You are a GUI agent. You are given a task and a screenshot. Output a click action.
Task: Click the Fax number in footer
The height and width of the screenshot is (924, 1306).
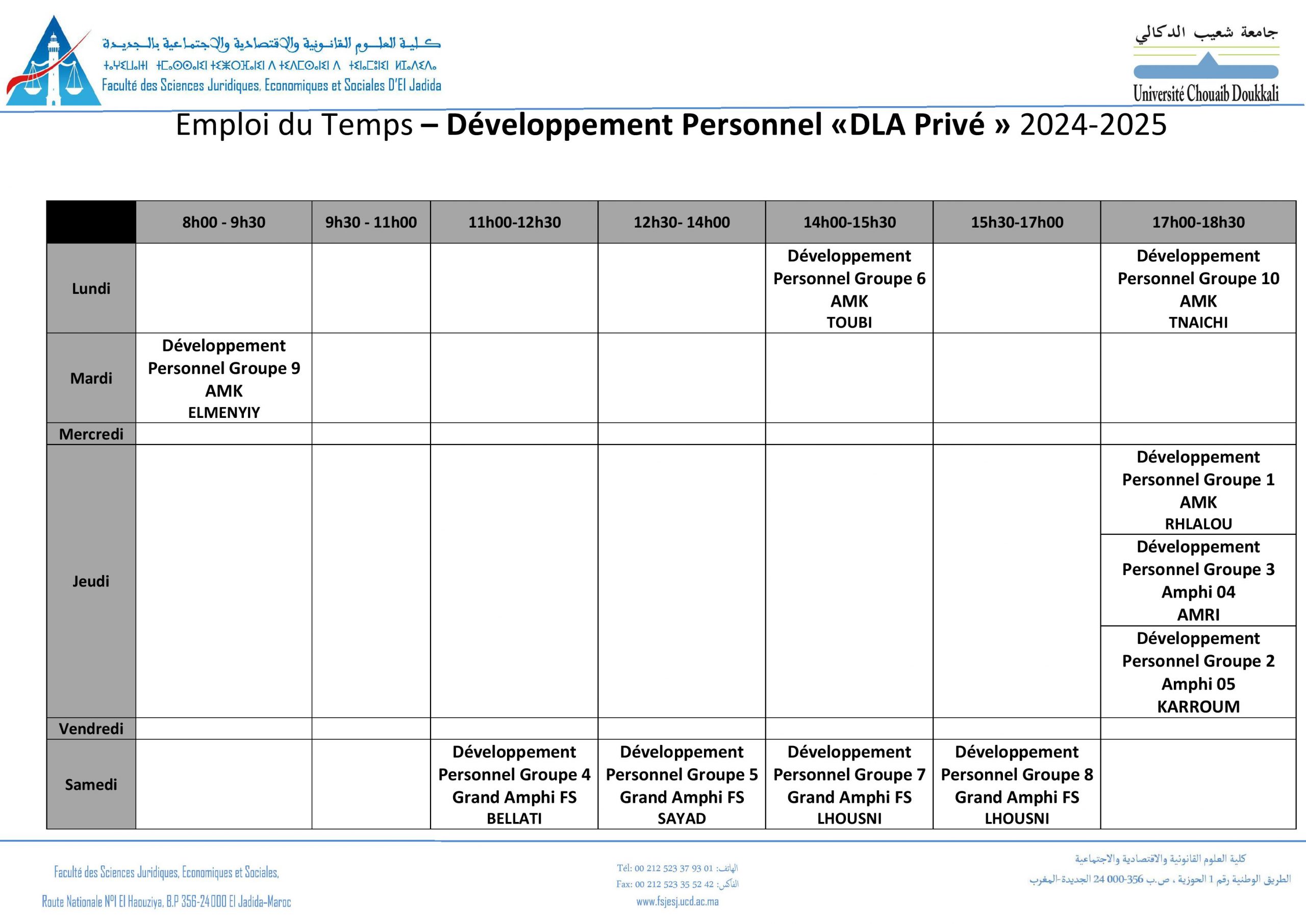tap(677, 884)
